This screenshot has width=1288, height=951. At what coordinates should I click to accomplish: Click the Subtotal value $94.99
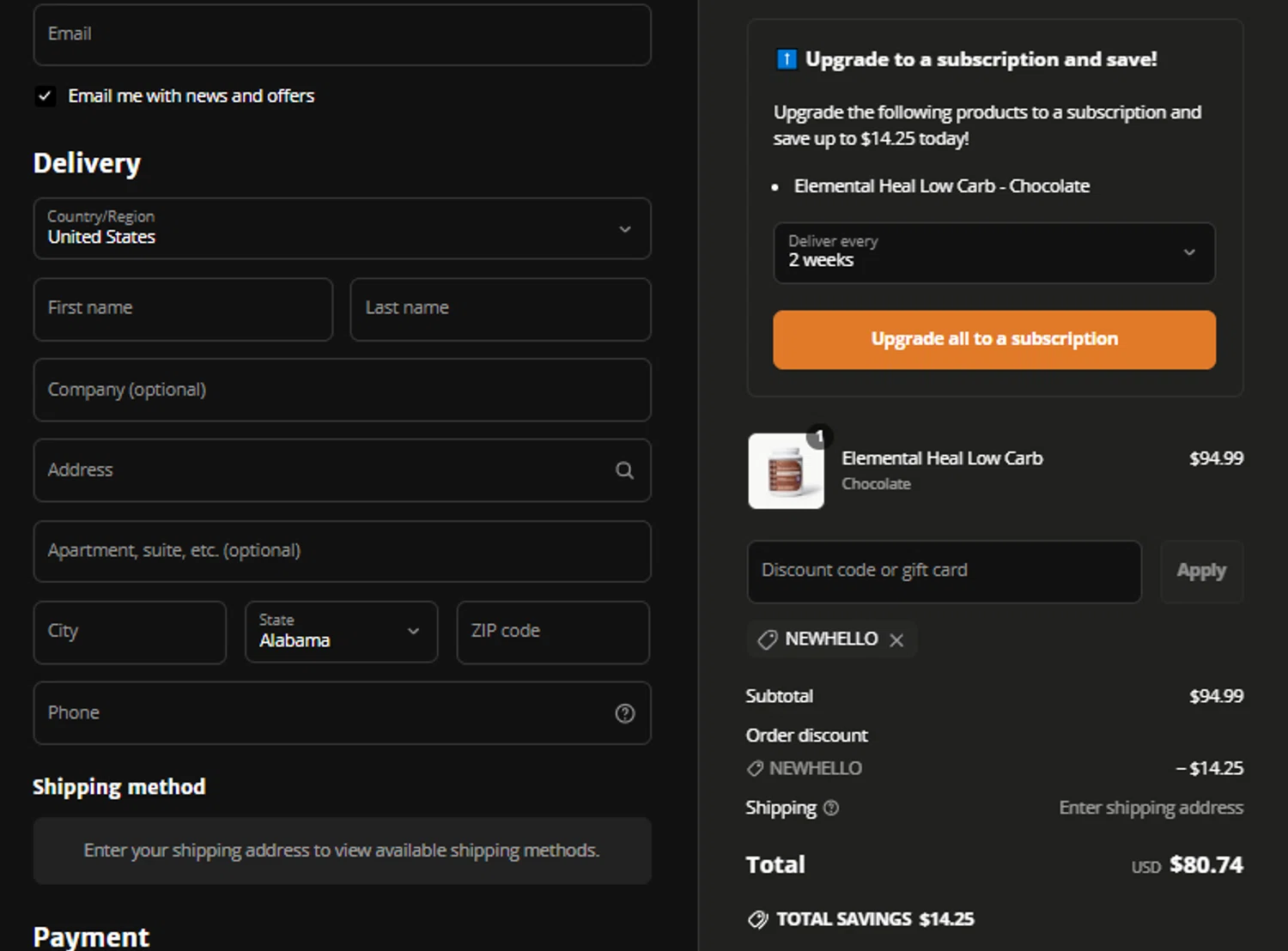1216,696
